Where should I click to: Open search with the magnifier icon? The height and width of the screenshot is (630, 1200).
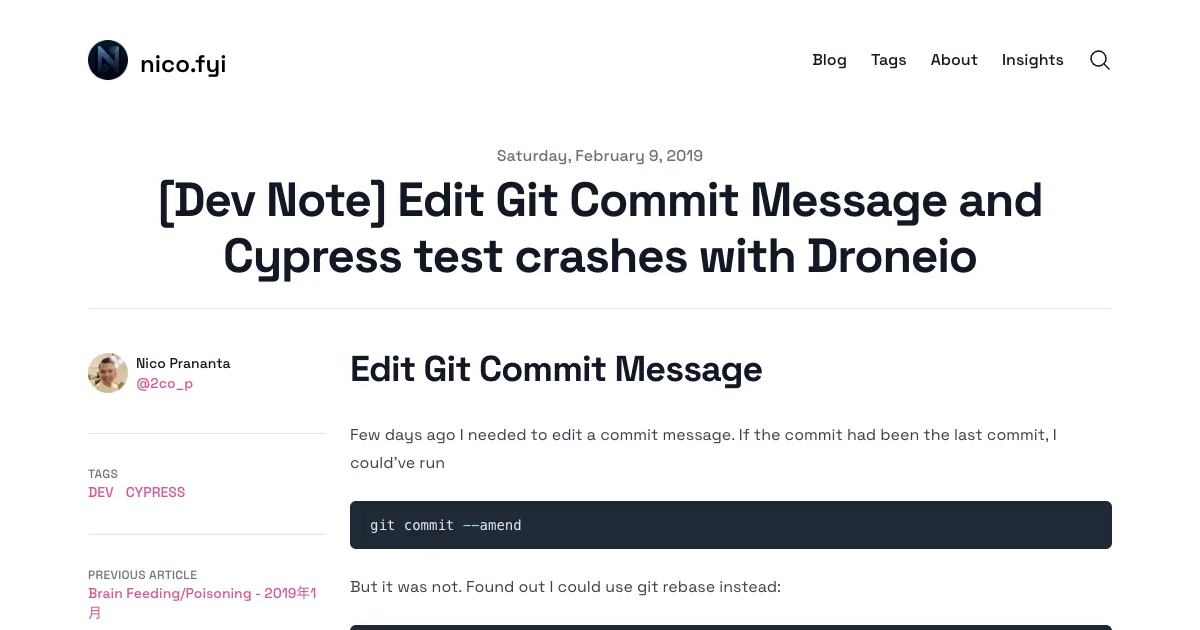click(1100, 60)
